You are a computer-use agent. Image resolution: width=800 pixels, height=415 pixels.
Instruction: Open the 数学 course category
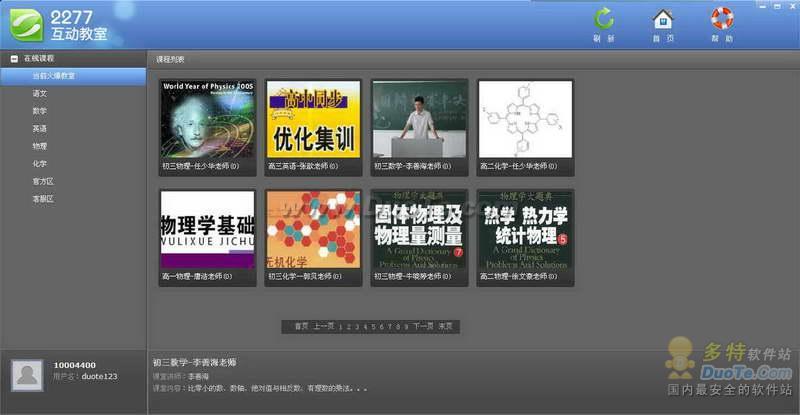coord(39,111)
